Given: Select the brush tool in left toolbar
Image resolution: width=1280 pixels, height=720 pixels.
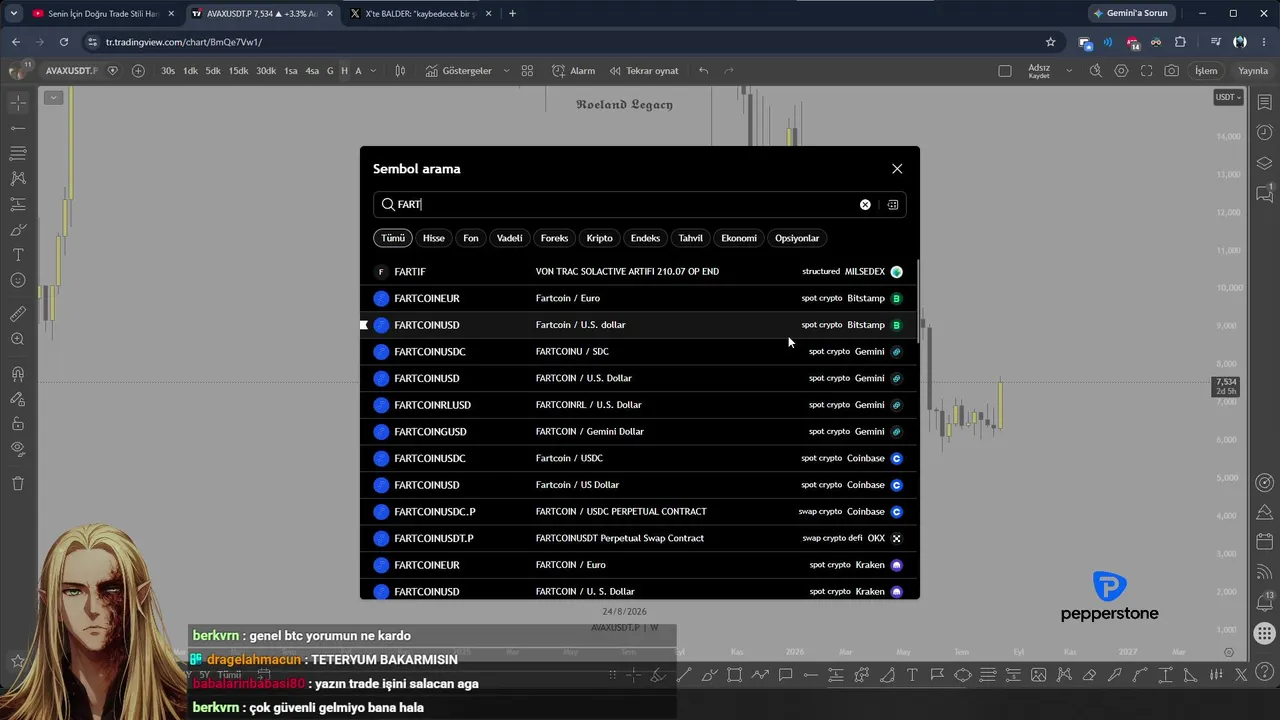Looking at the screenshot, I should [x=18, y=230].
